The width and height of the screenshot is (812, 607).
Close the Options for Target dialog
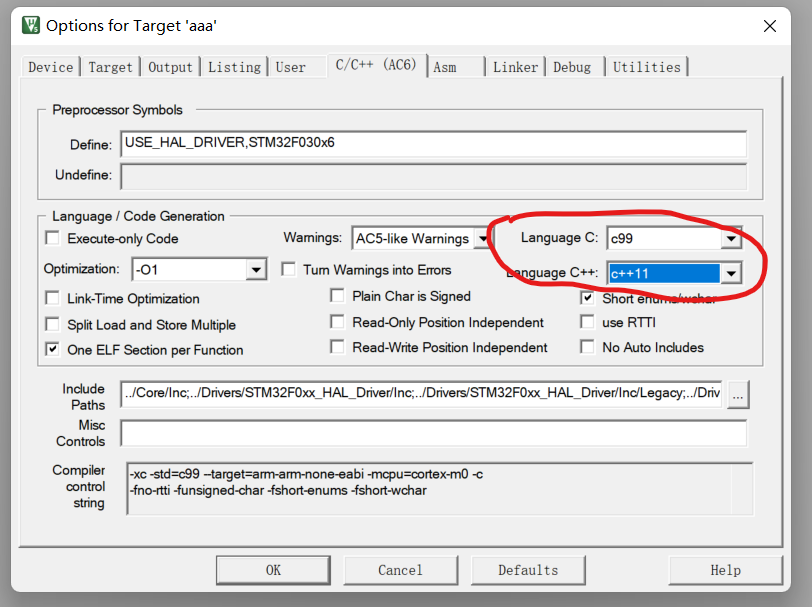coord(770,26)
